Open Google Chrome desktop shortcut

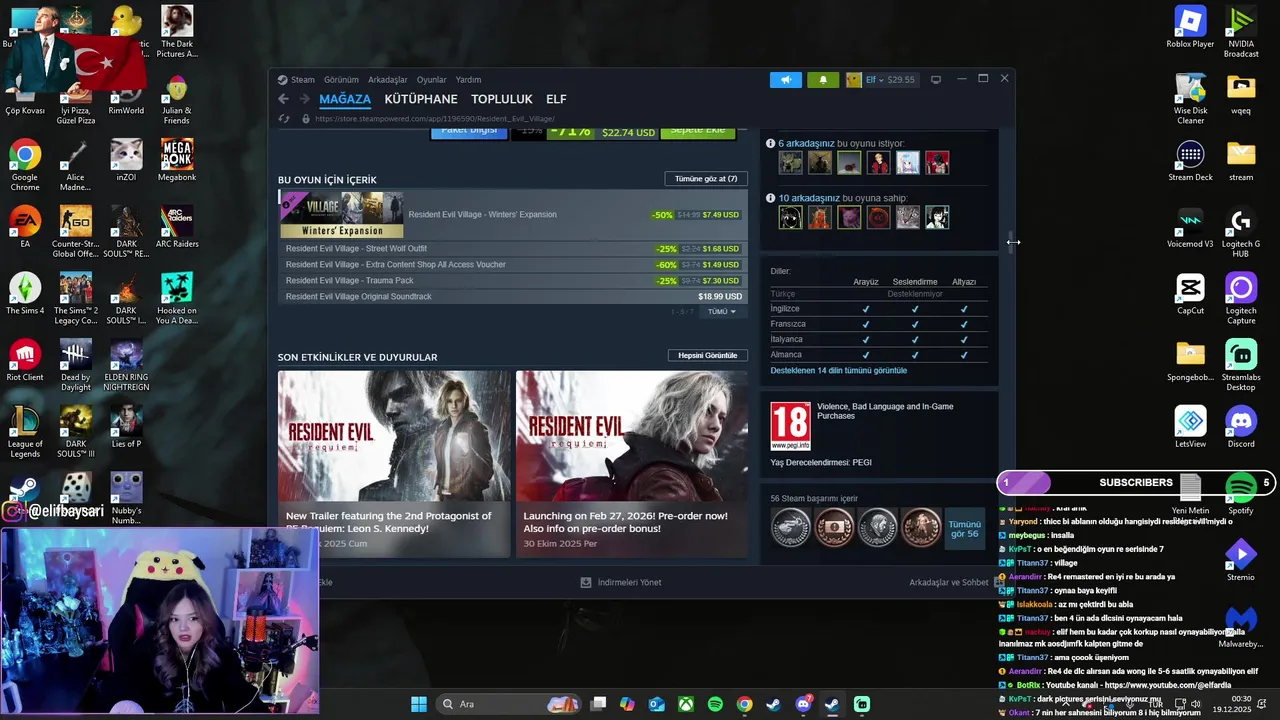coord(25,166)
